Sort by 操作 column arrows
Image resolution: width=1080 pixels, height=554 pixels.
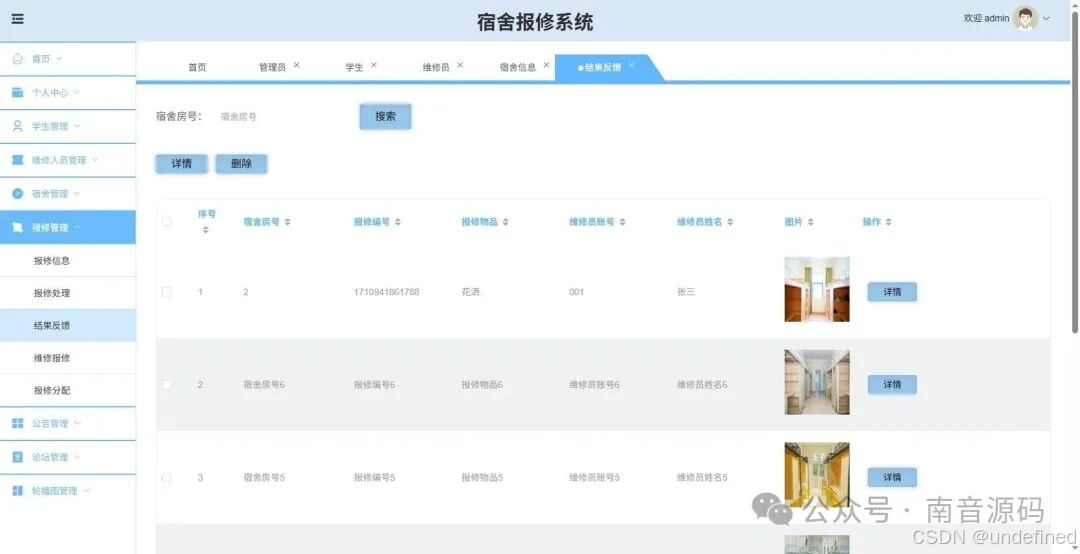click(x=889, y=222)
